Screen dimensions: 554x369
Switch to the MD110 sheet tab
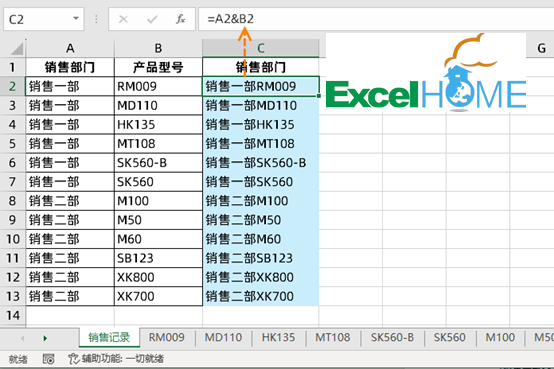tap(223, 338)
